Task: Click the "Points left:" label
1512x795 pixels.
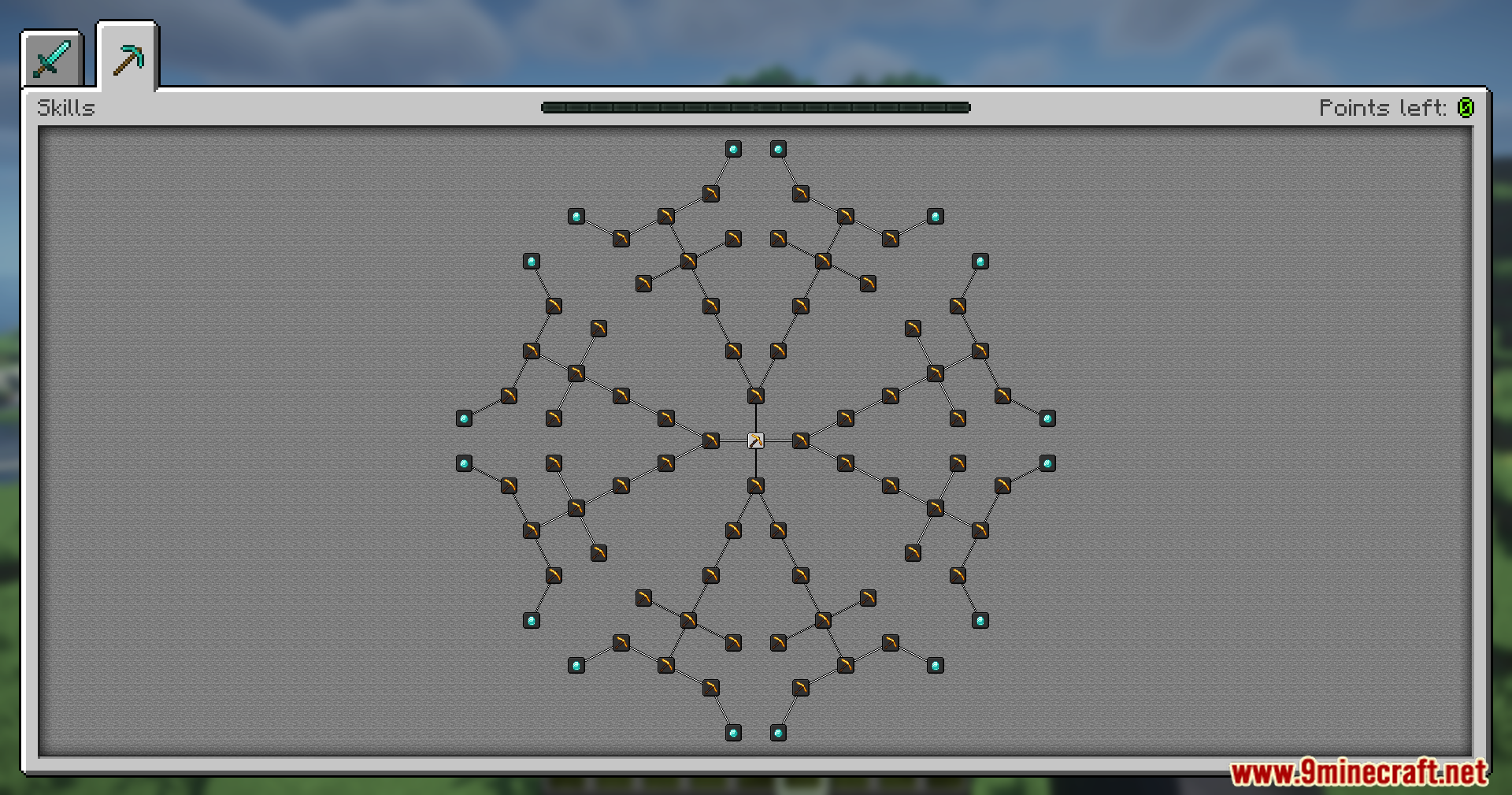Action: tap(1383, 108)
